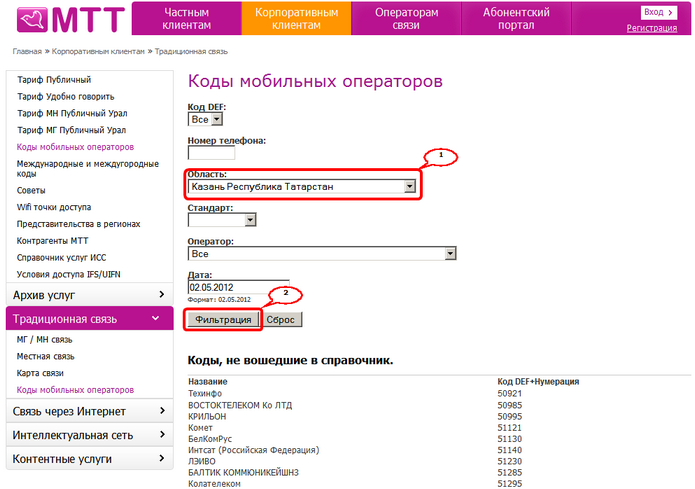
Task: Click the Вход login button
Action: tap(659, 12)
